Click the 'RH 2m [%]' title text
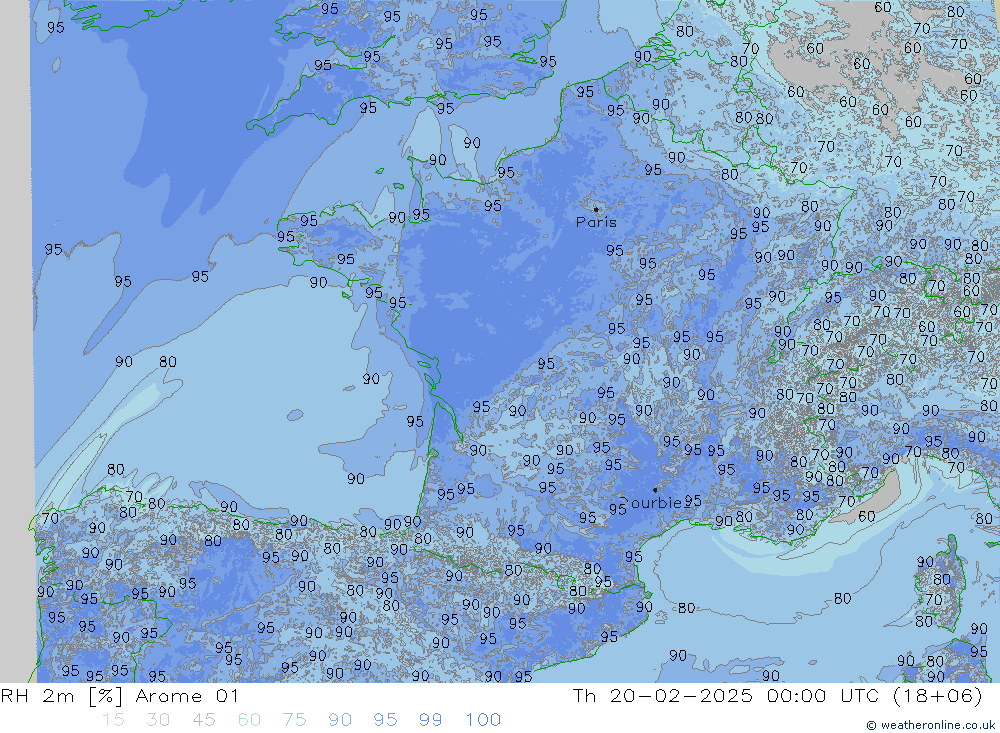This screenshot has height=733, width=1000. click(62, 695)
